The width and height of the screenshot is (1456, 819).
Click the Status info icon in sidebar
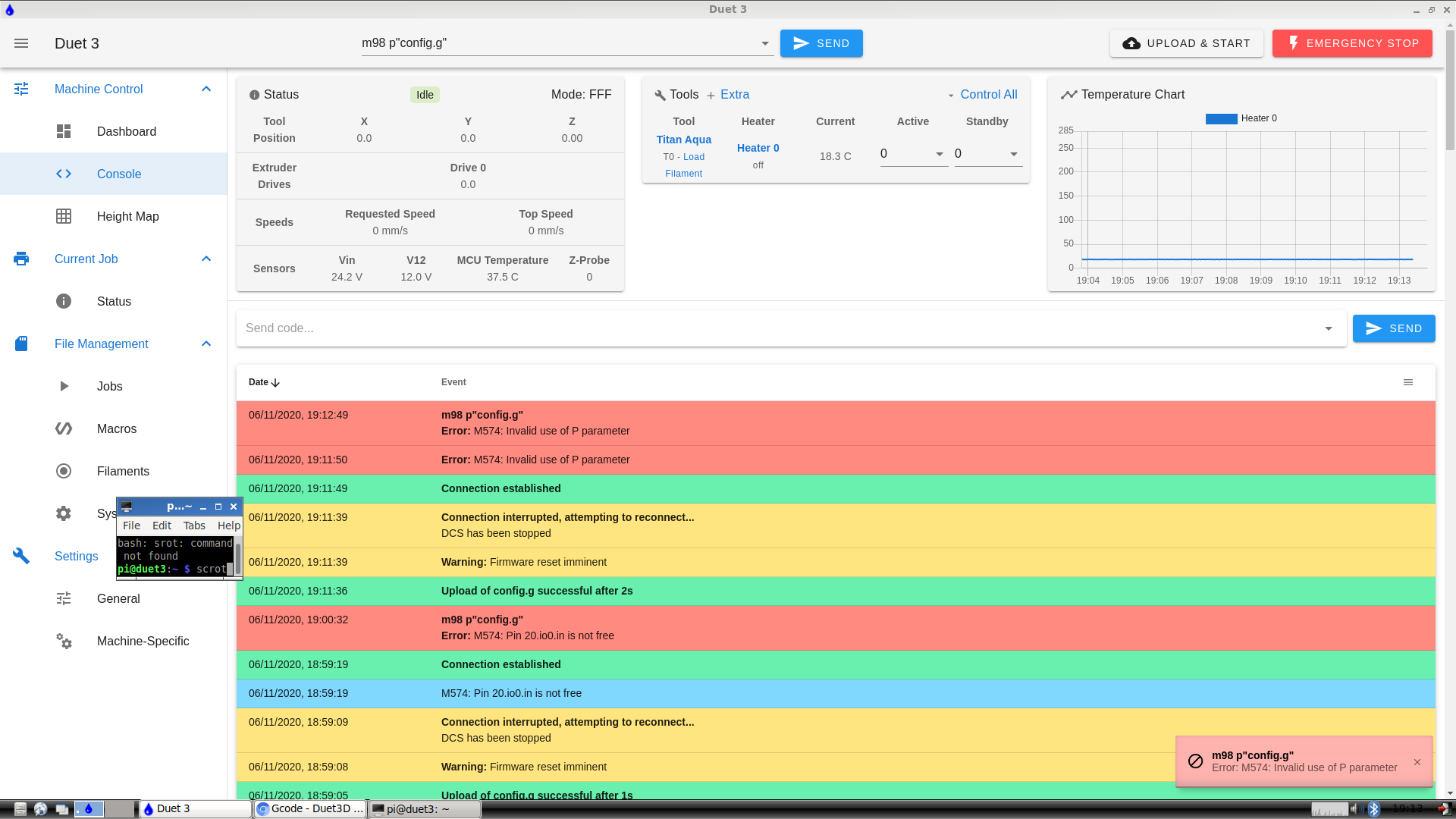(x=64, y=301)
